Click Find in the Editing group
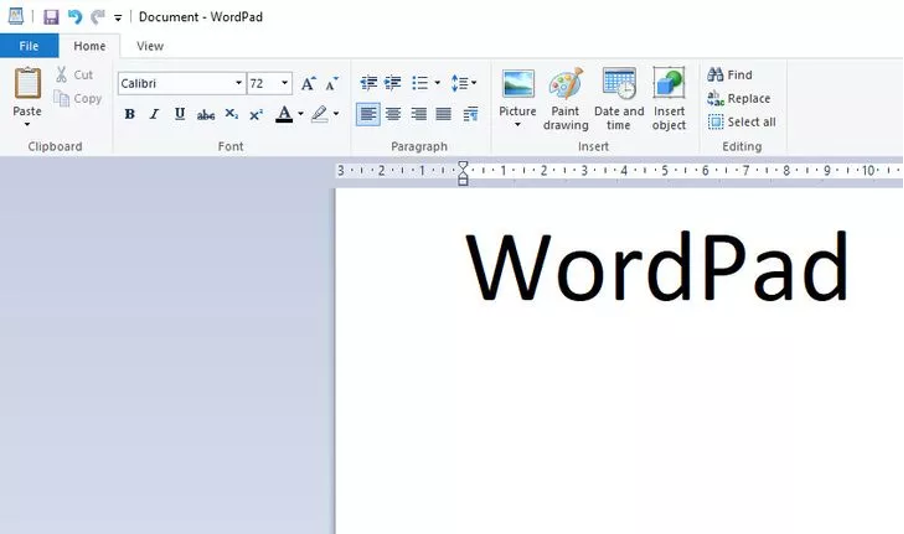This screenshot has height=534, width=904. [x=730, y=74]
